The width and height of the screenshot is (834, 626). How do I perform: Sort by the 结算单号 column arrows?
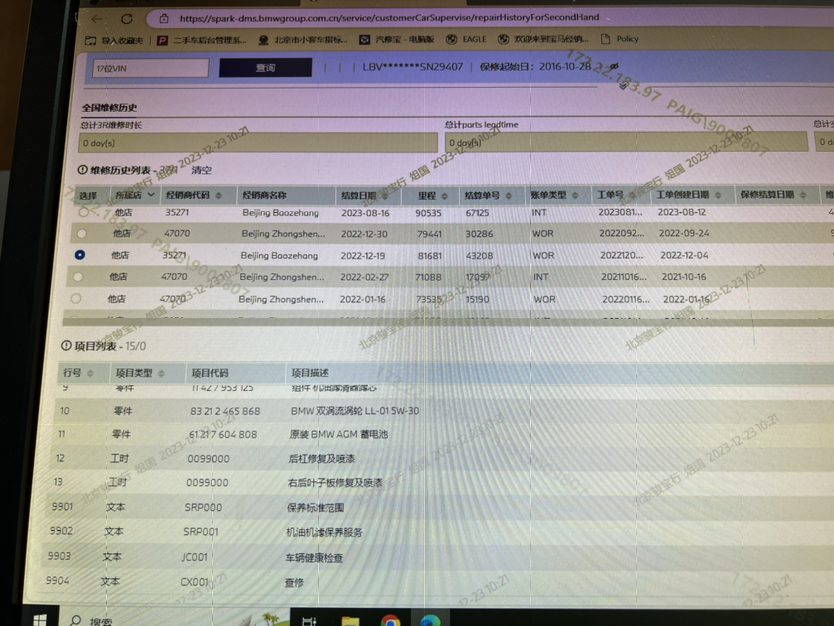point(509,196)
